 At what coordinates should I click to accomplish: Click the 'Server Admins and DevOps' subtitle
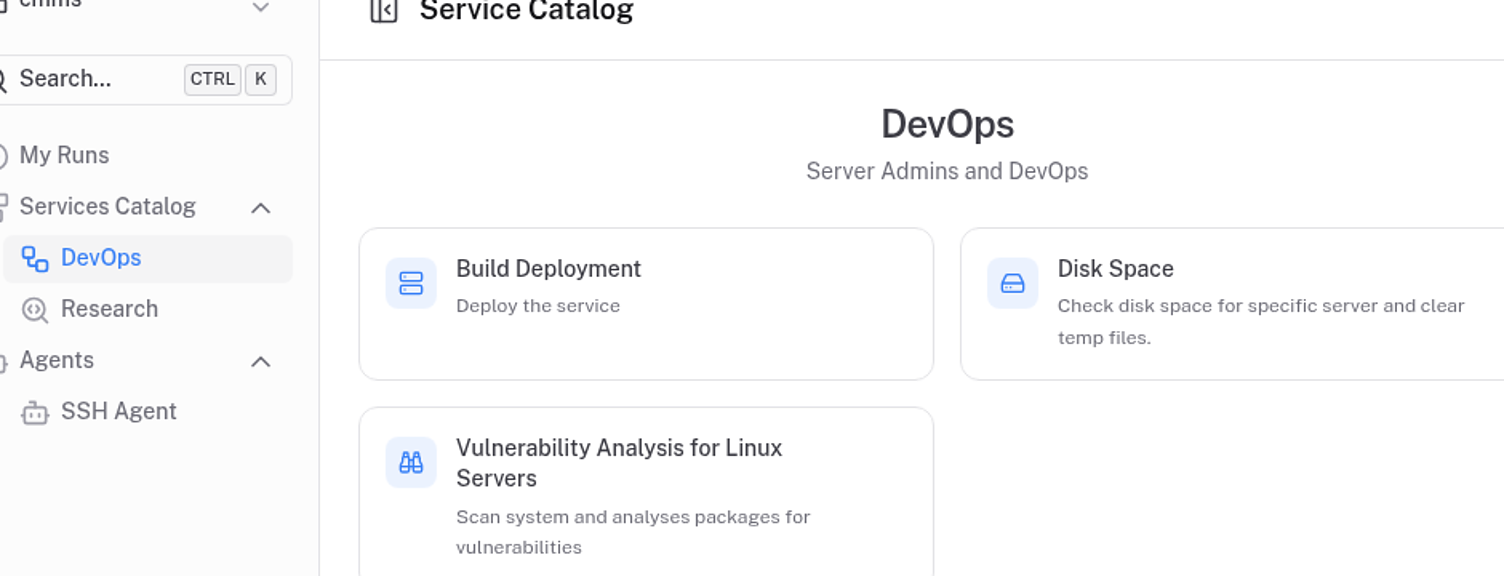pyautogui.click(x=947, y=171)
